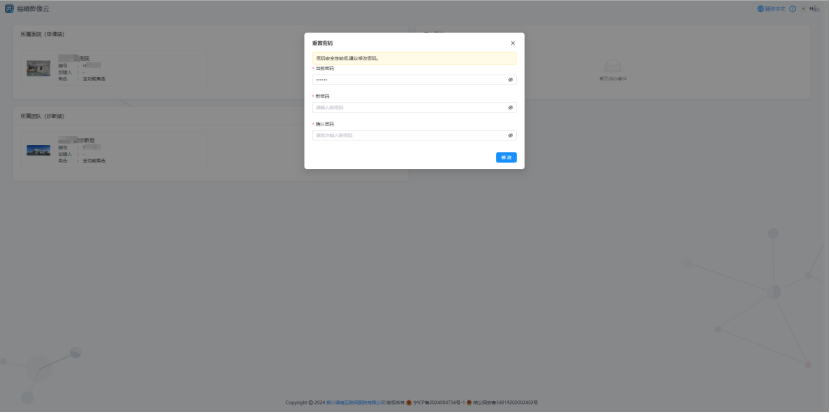The height and width of the screenshot is (413, 830).
Task: Expand the user account dropdown arrow
Action: click(x=803, y=8)
